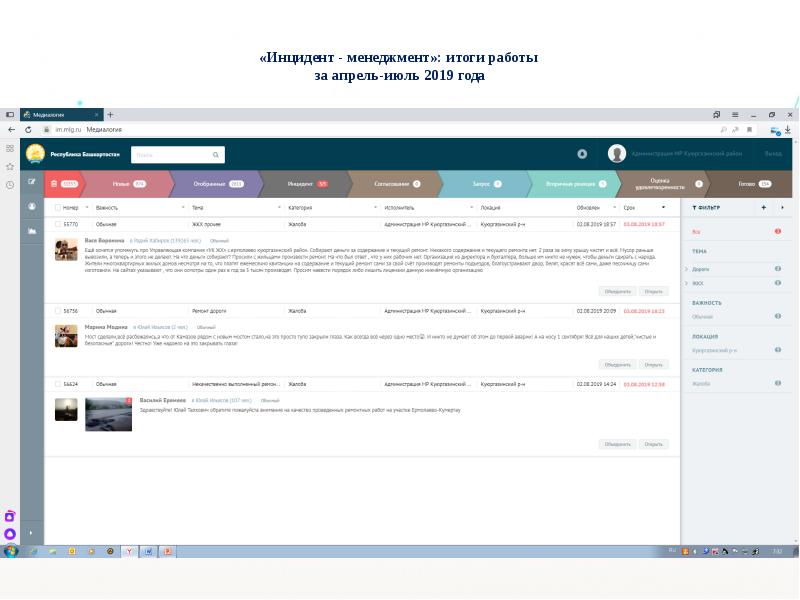Image resolution: width=800 pixels, height=600 pixels.
Task: Click the notification bell icon
Action: coord(582,154)
